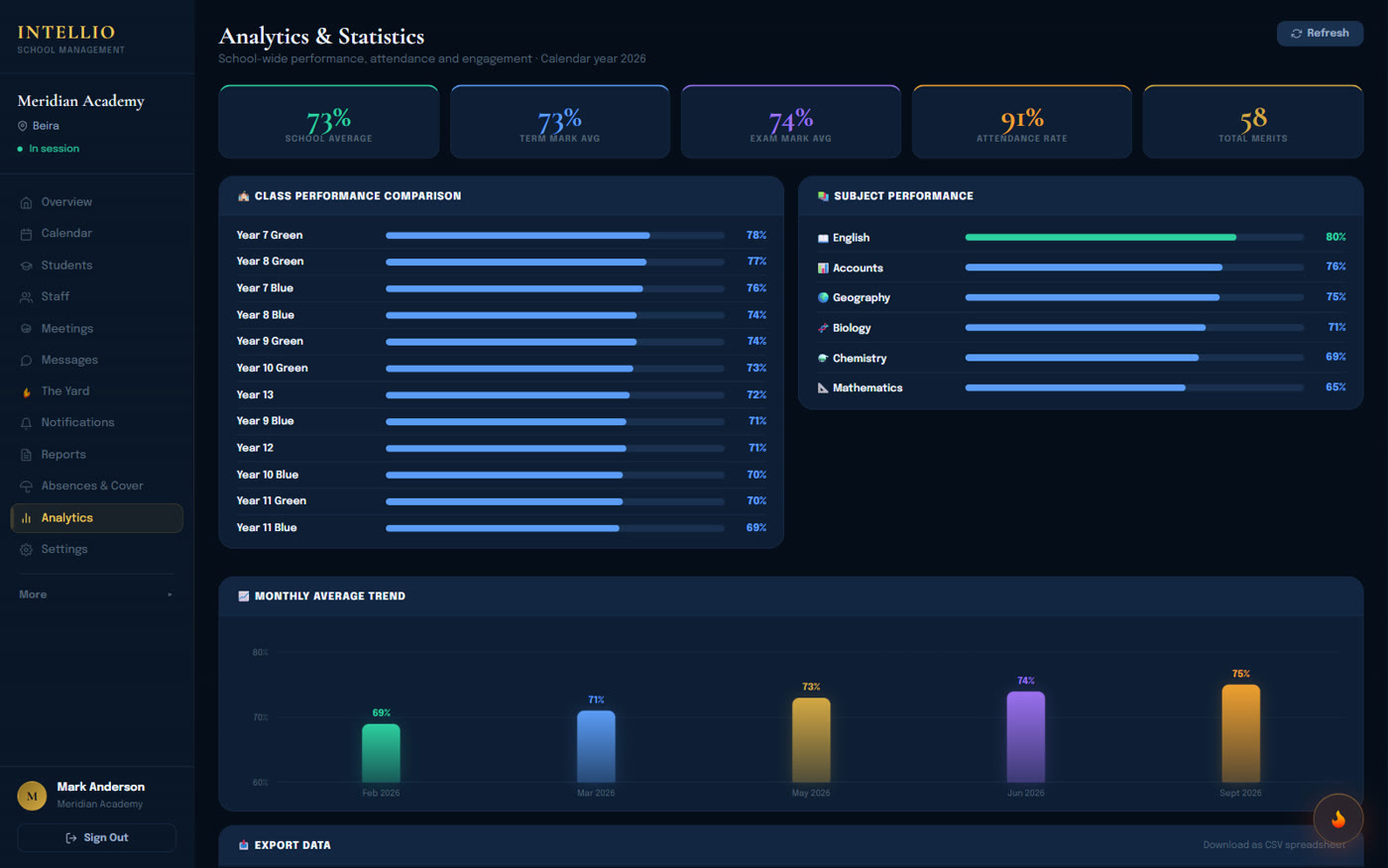Screen dimensions: 1388x868
Task: Click the Reports document icon
Action: coord(26,455)
